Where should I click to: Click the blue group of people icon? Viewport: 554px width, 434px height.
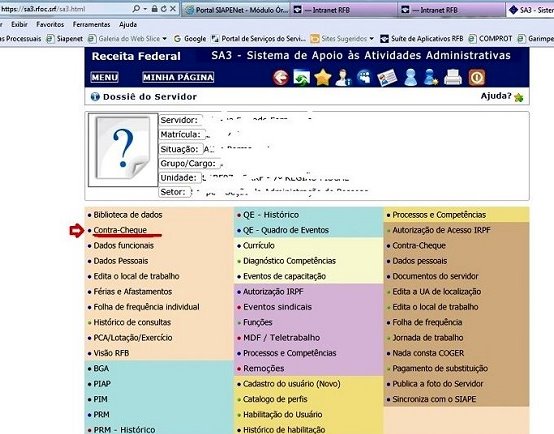(364, 77)
